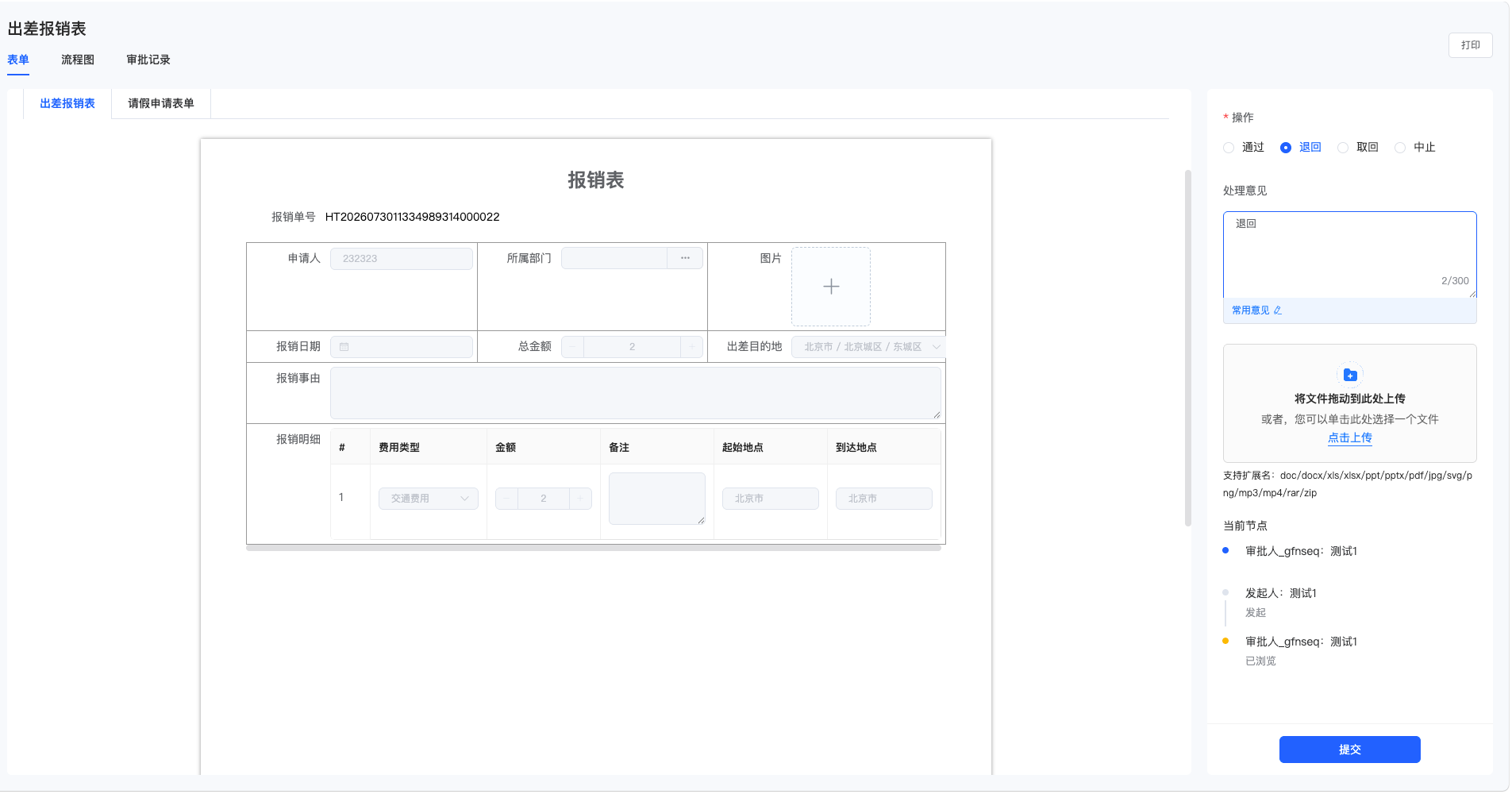1512x794 pixels.
Task: Click the 报销日期 date input
Action: 402,347
